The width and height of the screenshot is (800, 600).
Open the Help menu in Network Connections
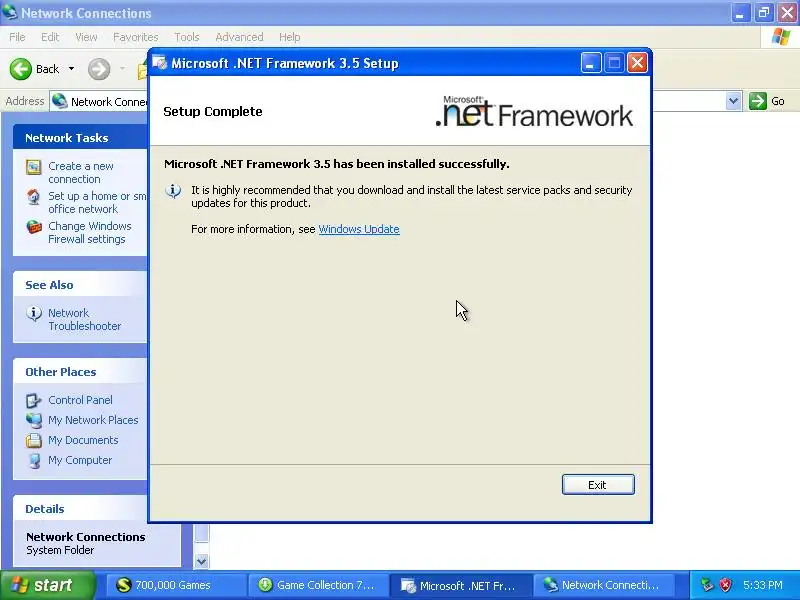pyautogui.click(x=289, y=37)
